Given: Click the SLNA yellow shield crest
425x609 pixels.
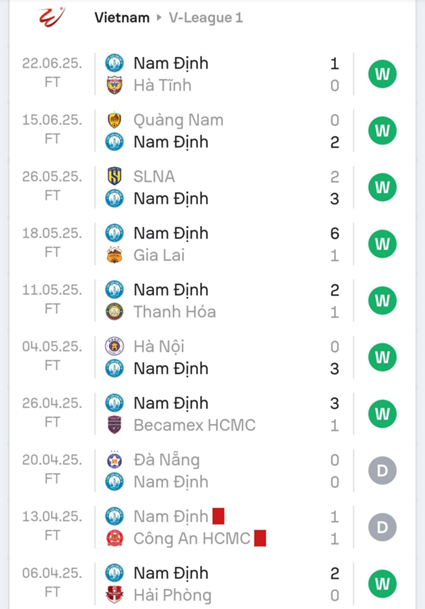Looking at the screenshot, I should [115, 176].
